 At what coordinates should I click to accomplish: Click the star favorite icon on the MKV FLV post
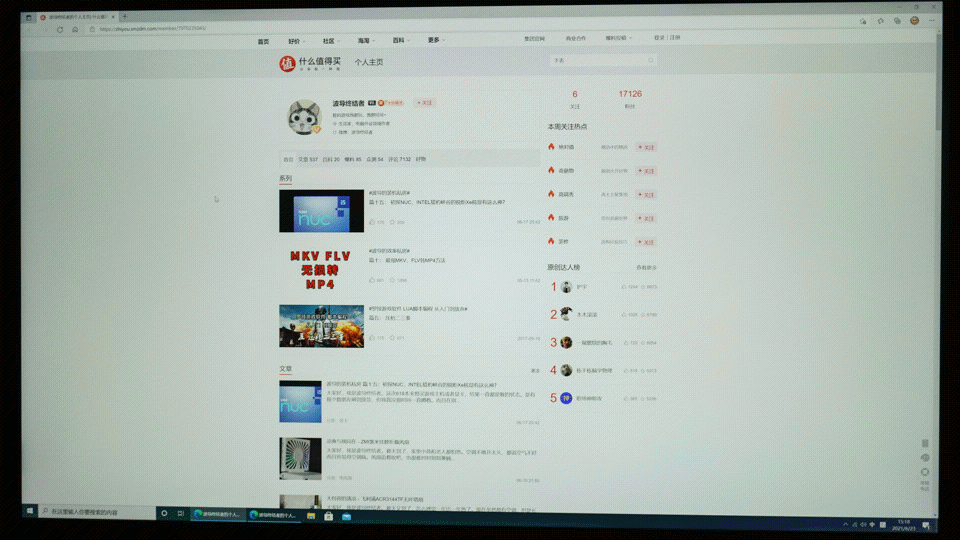392,280
